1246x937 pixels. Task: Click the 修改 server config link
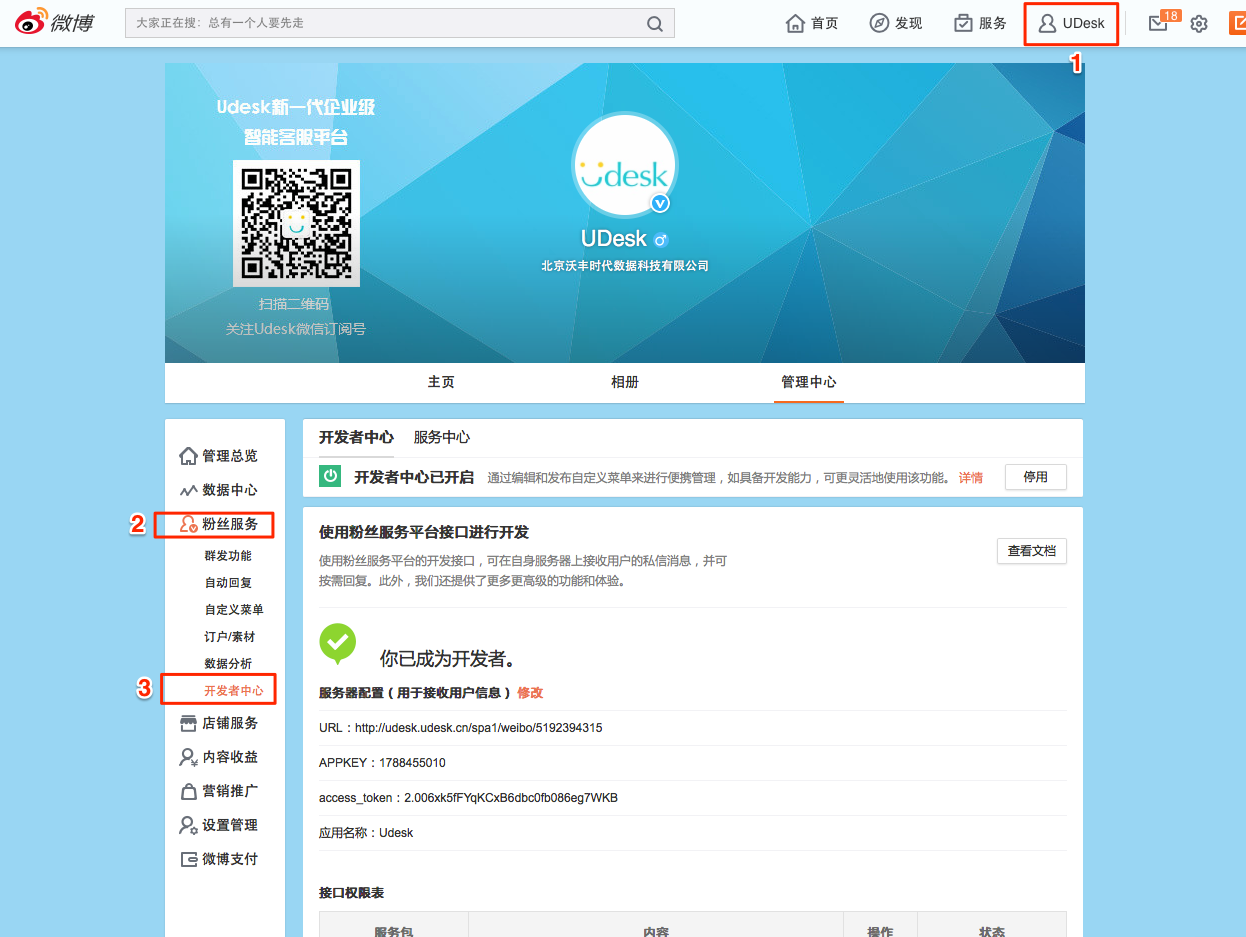[530, 692]
